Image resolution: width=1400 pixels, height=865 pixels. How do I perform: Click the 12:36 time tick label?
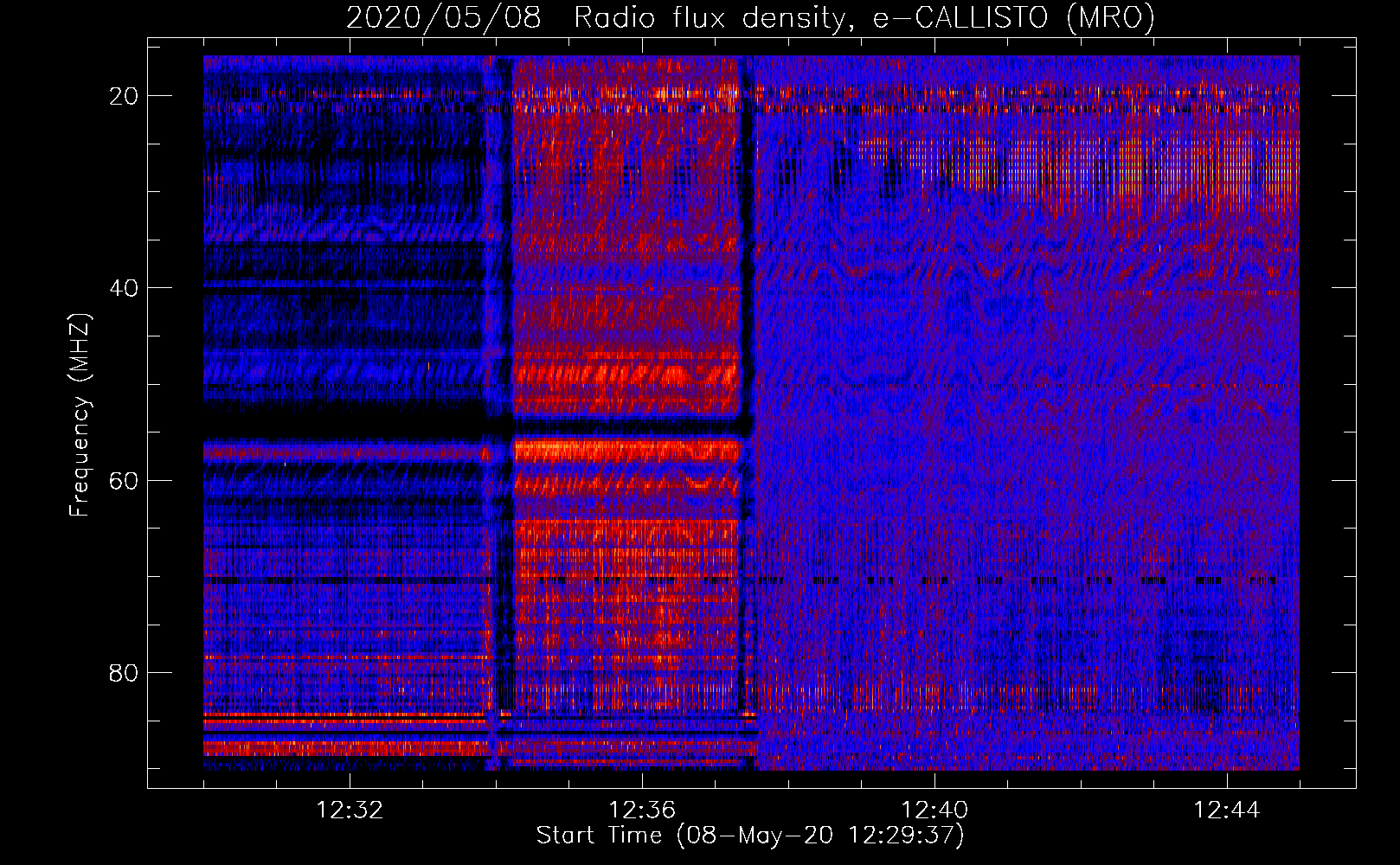pos(642,811)
